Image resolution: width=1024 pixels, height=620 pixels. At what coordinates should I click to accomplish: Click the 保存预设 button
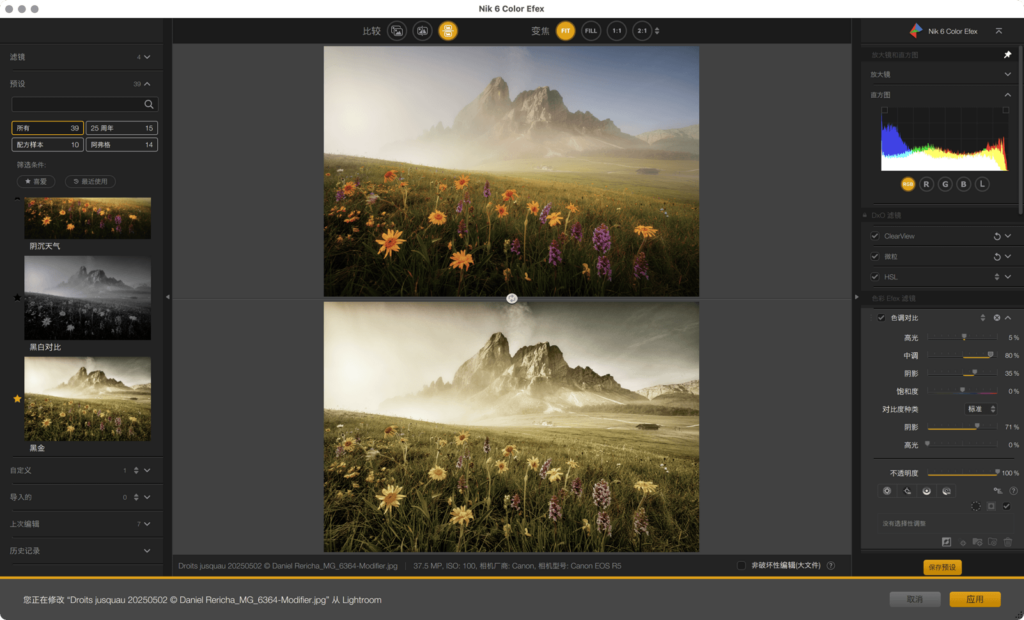point(942,568)
